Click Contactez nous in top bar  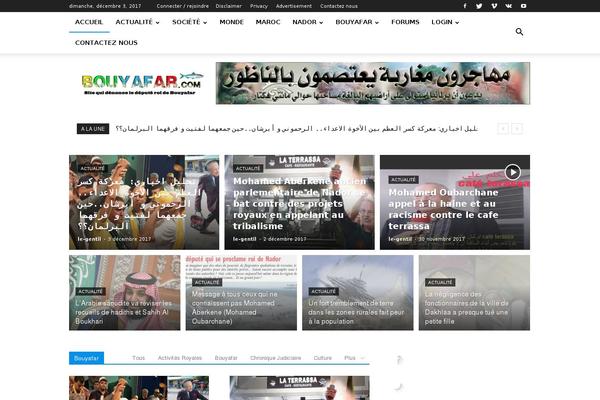[339, 6]
